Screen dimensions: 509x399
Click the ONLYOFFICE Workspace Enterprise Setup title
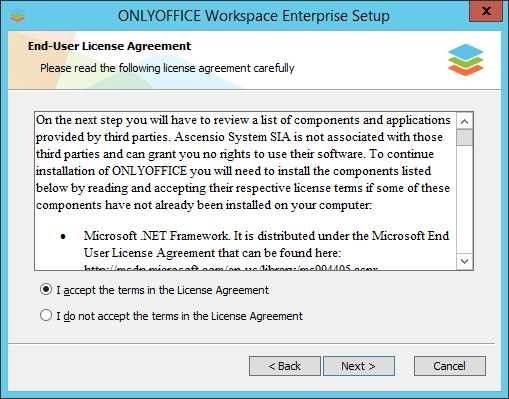coord(254,16)
